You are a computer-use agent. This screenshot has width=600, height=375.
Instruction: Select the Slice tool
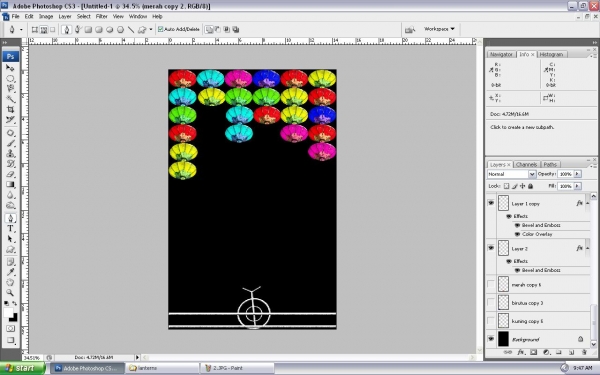tap(10, 120)
